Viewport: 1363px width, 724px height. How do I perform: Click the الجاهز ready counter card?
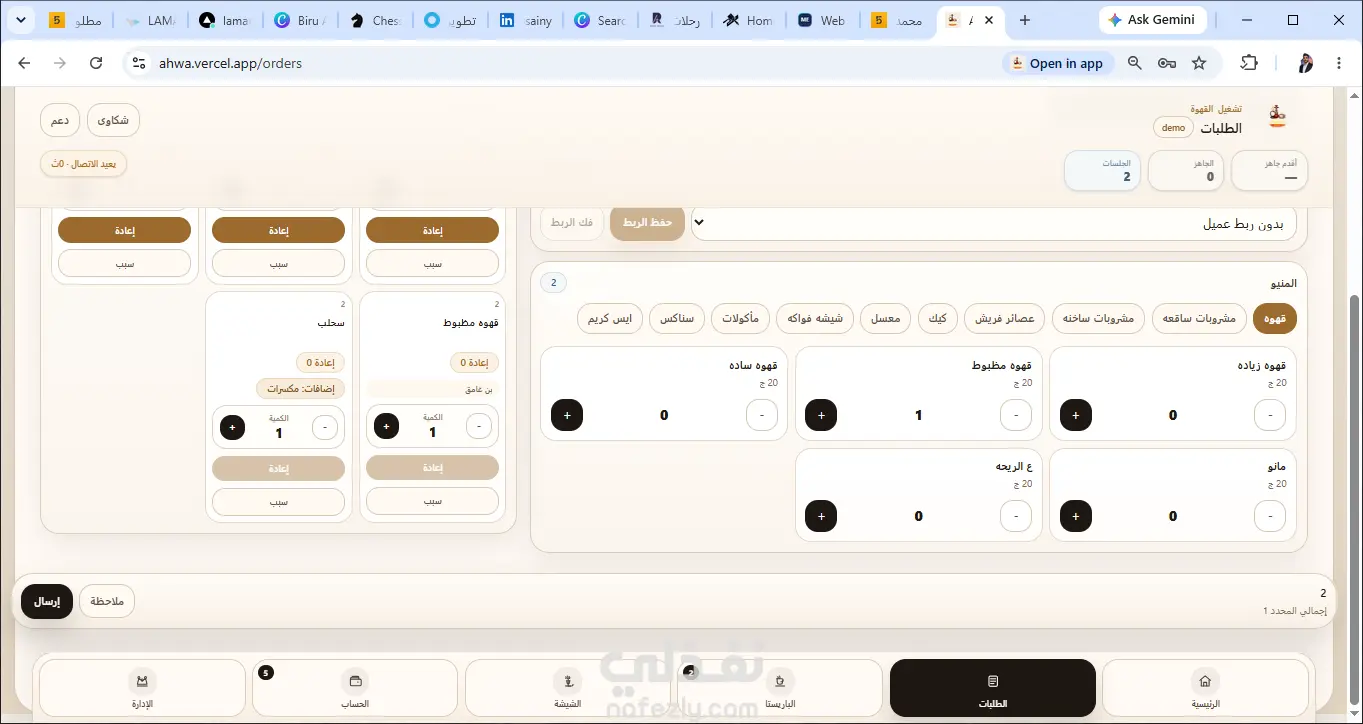(x=1186, y=170)
